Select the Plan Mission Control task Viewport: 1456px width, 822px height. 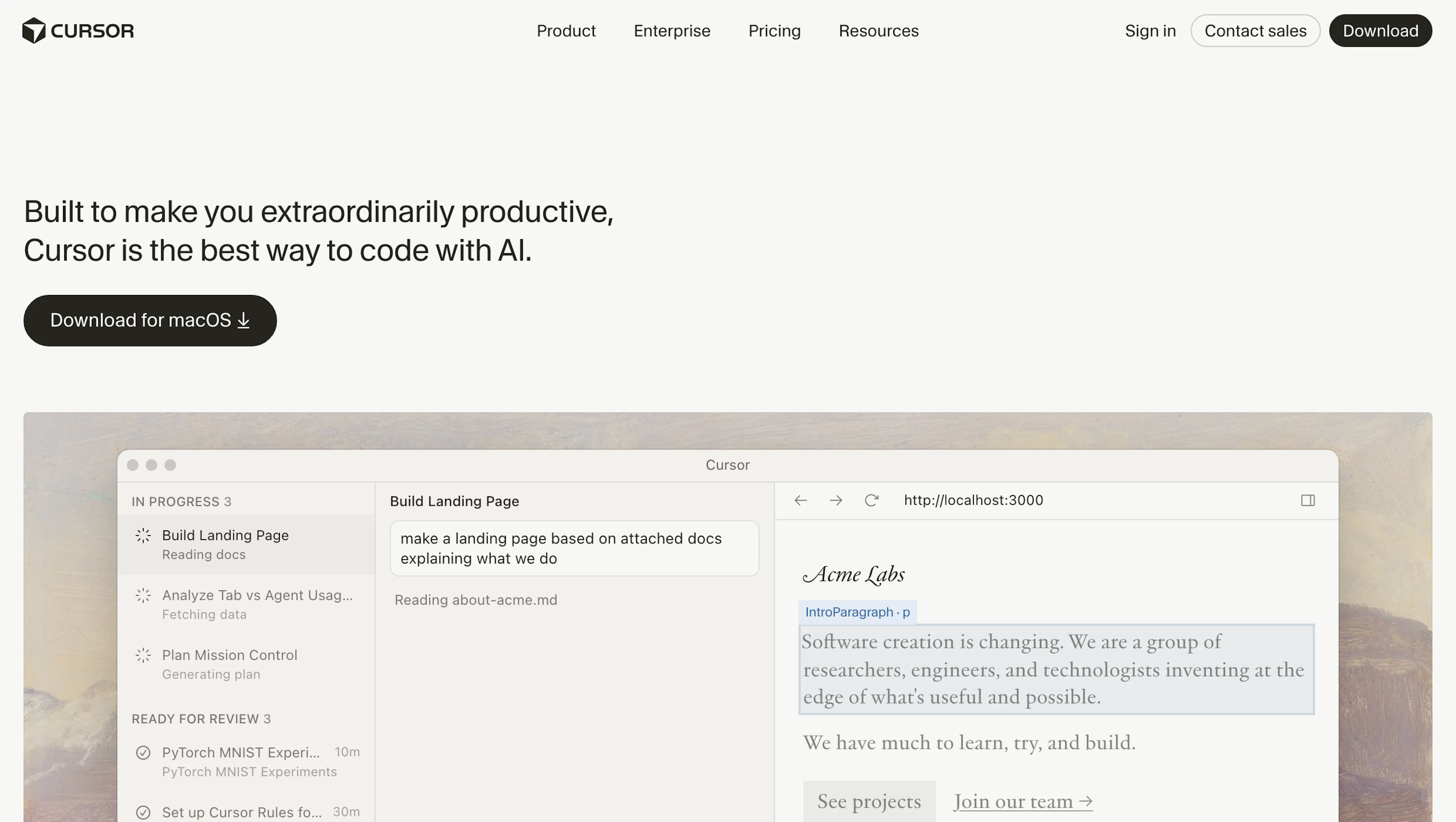(x=246, y=664)
